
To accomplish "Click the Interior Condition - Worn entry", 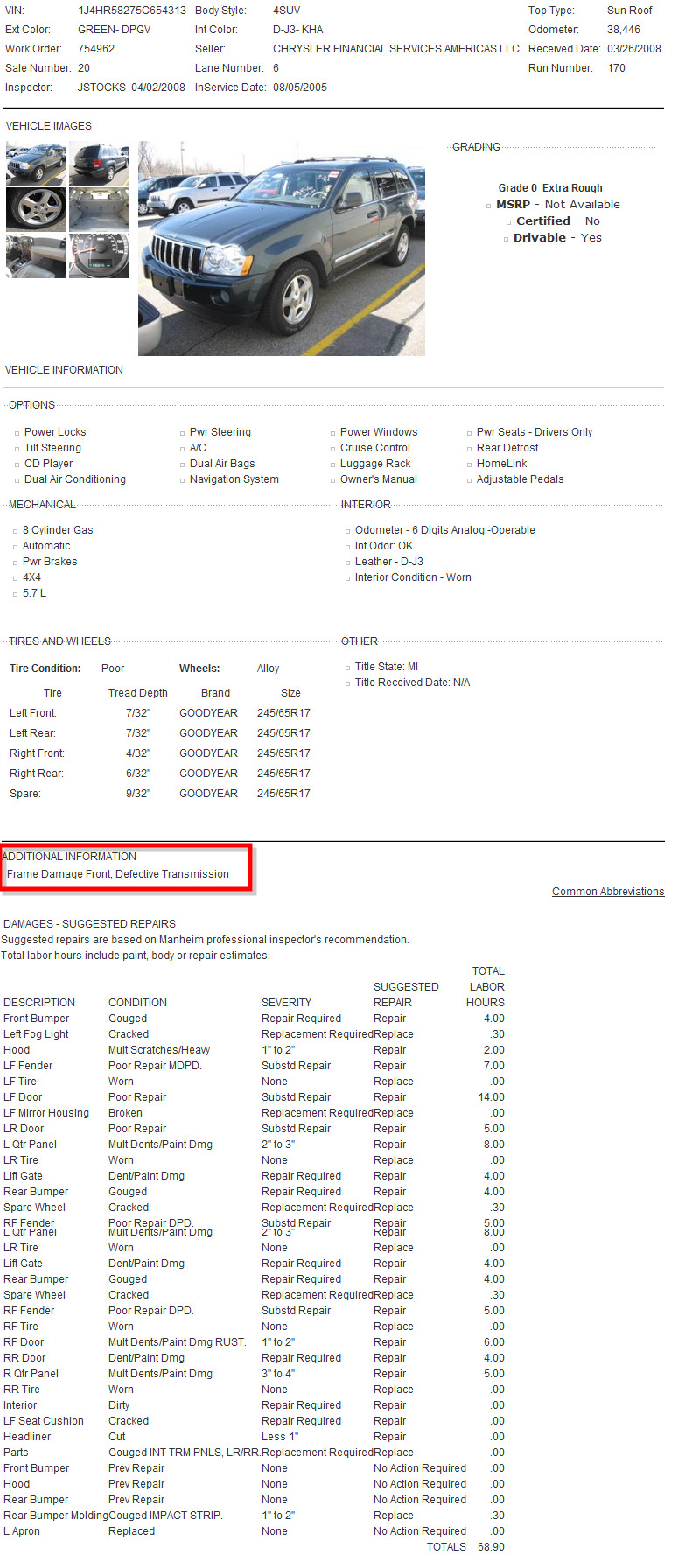I will pyautogui.click(x=413, y=577).
